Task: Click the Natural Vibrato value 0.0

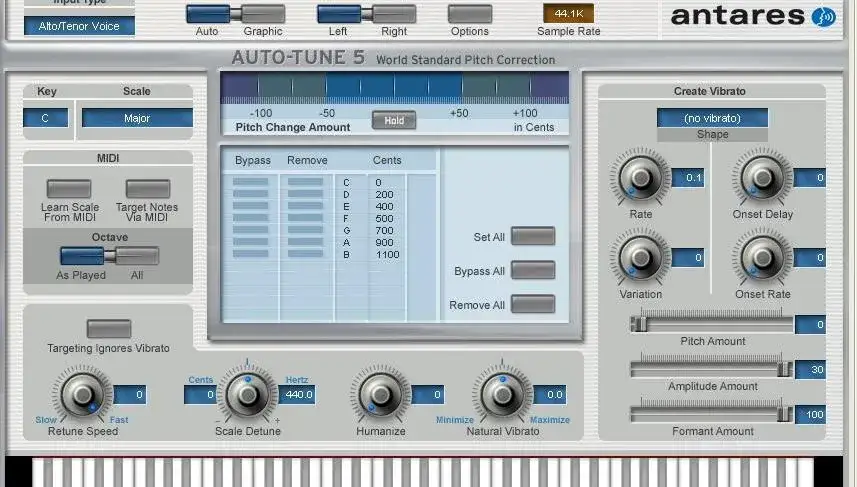Action: [x=550, y=395]
